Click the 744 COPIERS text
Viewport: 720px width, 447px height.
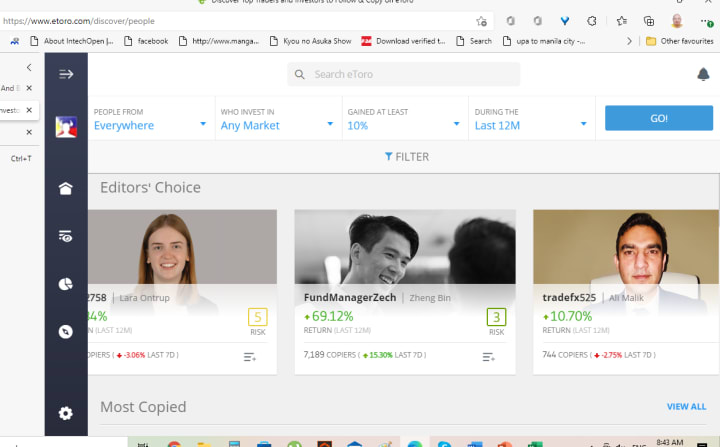coord(565,355)
